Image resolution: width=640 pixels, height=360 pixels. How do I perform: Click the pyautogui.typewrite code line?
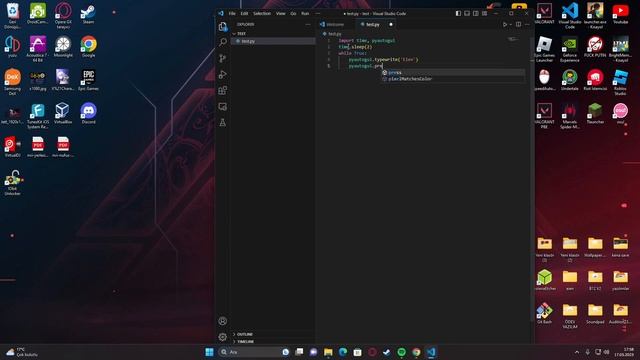pos(383,60)
